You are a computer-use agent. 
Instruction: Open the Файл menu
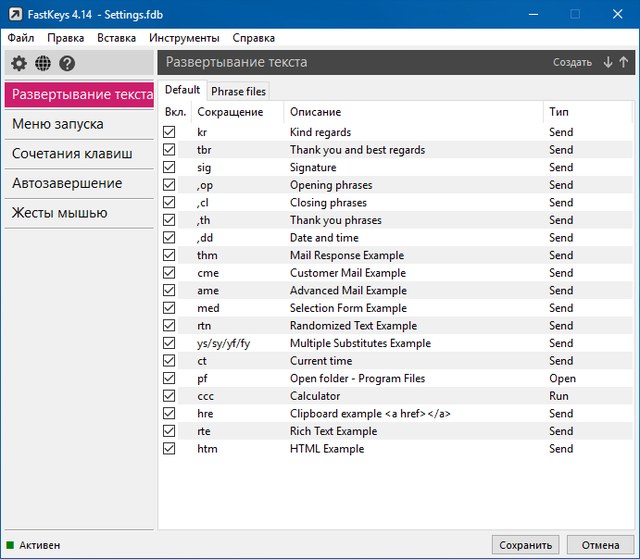click(20, 38)
